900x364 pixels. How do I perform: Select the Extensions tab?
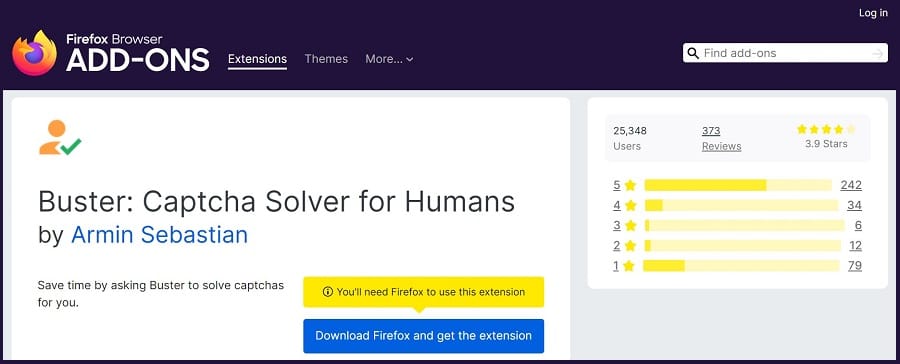click(x=257, y=59)
